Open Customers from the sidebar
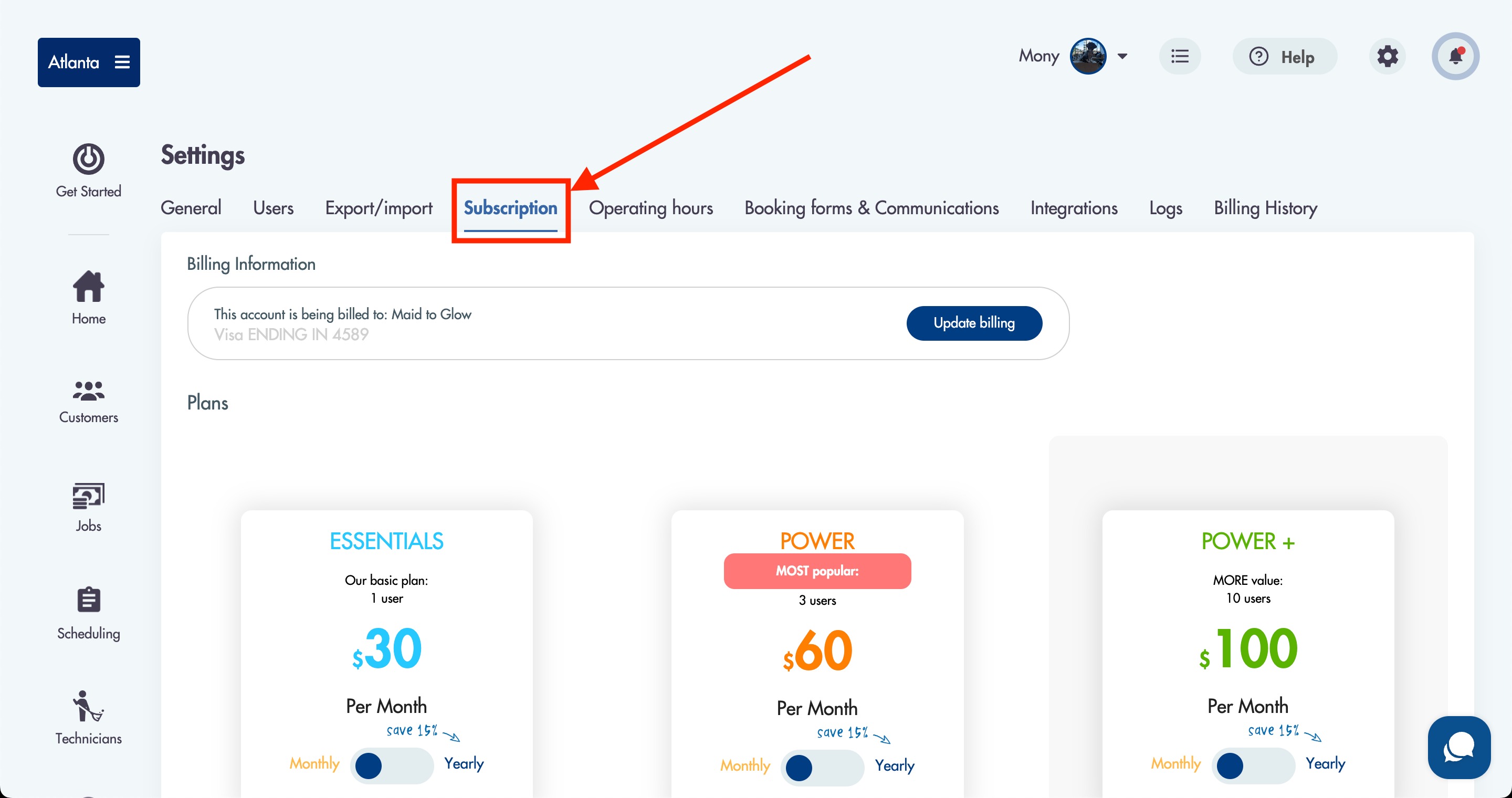Screen dimensions: 1512x798 click(89, 402)
